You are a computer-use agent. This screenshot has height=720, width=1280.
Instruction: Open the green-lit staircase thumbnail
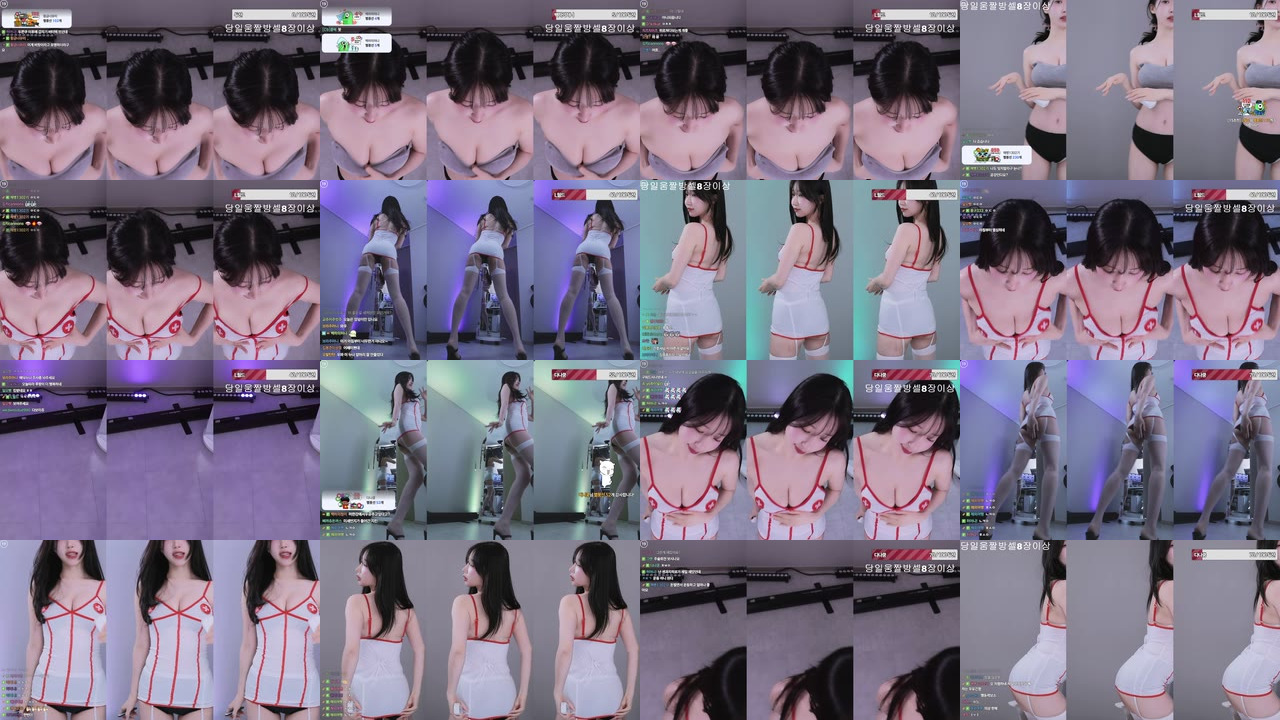point(480,450)
